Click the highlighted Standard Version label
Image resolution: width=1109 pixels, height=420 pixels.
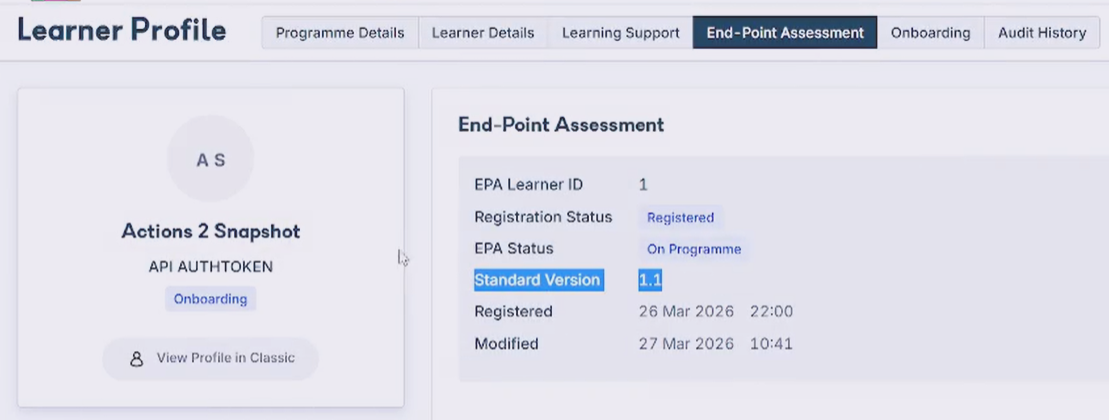tap(538, 280)
